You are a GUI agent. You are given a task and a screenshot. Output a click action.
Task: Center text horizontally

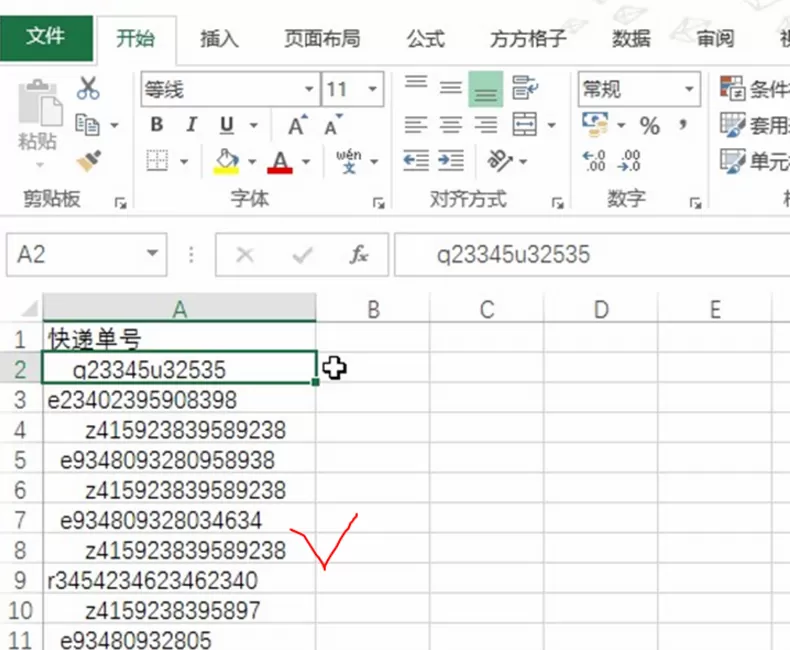(x=450, y=124)
